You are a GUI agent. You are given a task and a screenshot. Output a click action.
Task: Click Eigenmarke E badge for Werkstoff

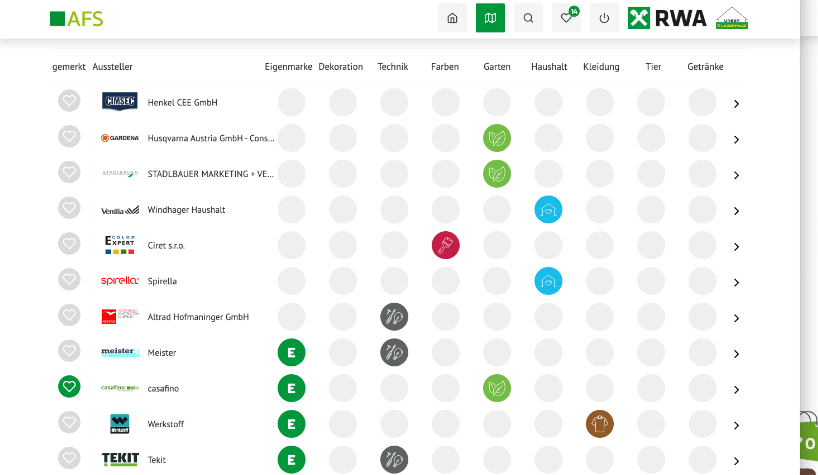coord(291,424)
